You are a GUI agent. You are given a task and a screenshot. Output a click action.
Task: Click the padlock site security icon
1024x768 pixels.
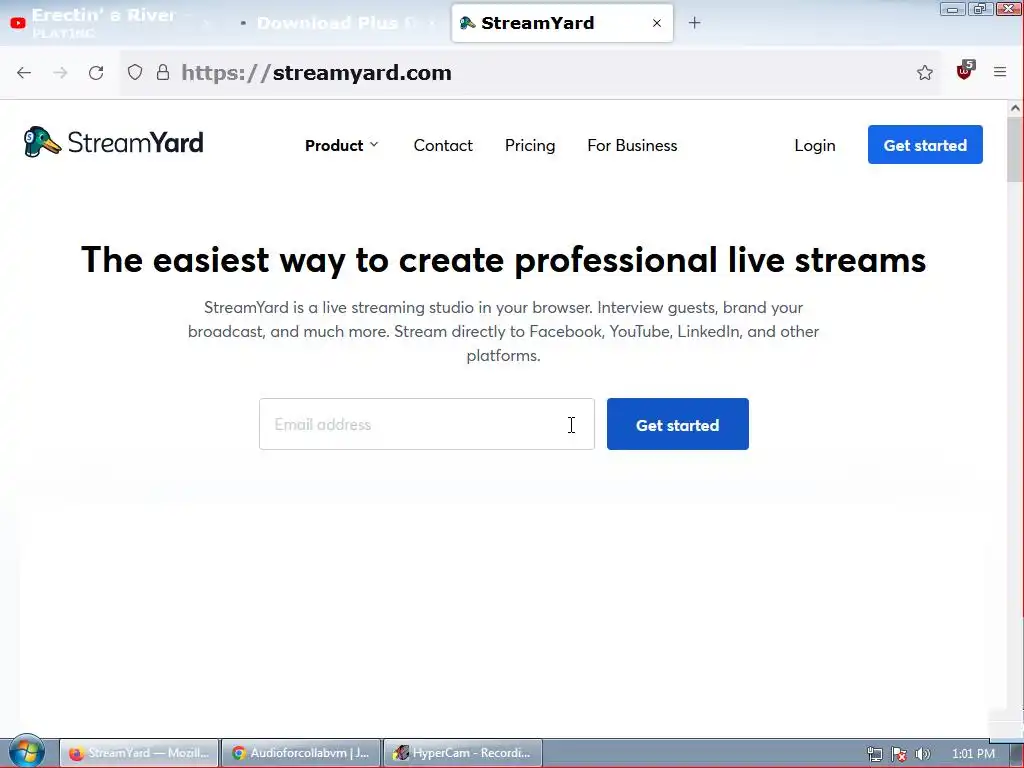[163, 72]
